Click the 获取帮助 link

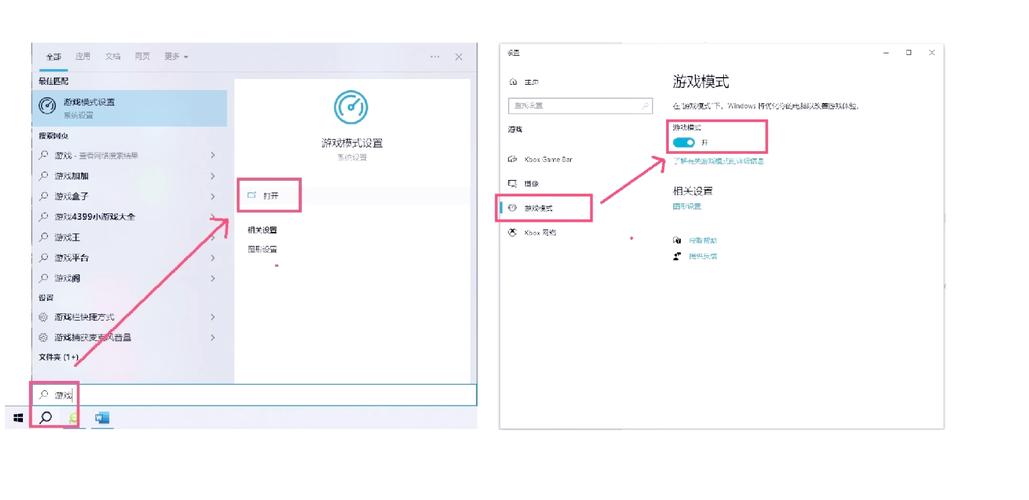702,241
